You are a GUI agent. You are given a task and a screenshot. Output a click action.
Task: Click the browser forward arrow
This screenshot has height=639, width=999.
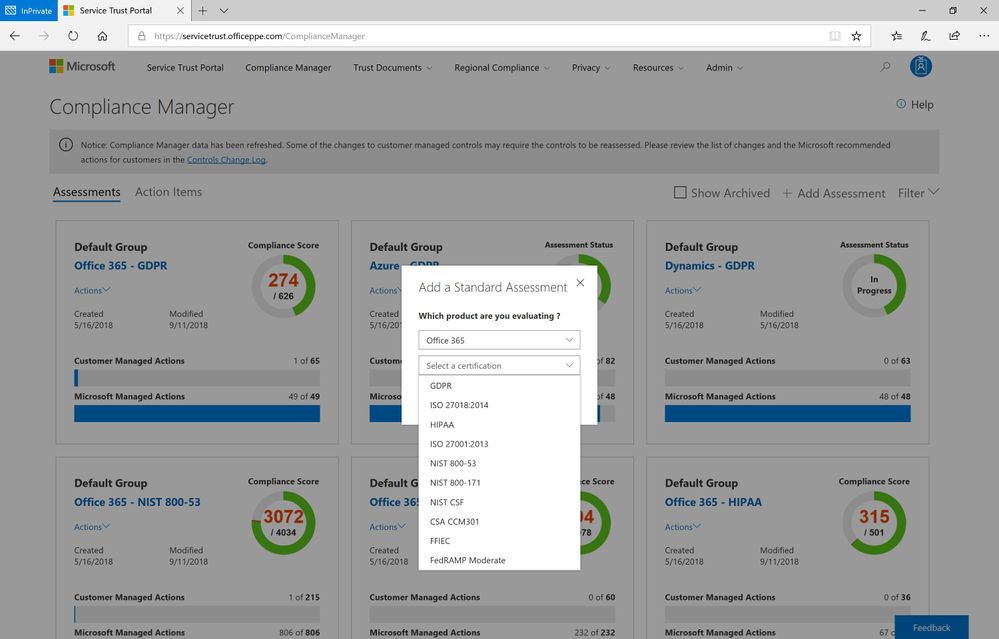click(x=43, y=36)
